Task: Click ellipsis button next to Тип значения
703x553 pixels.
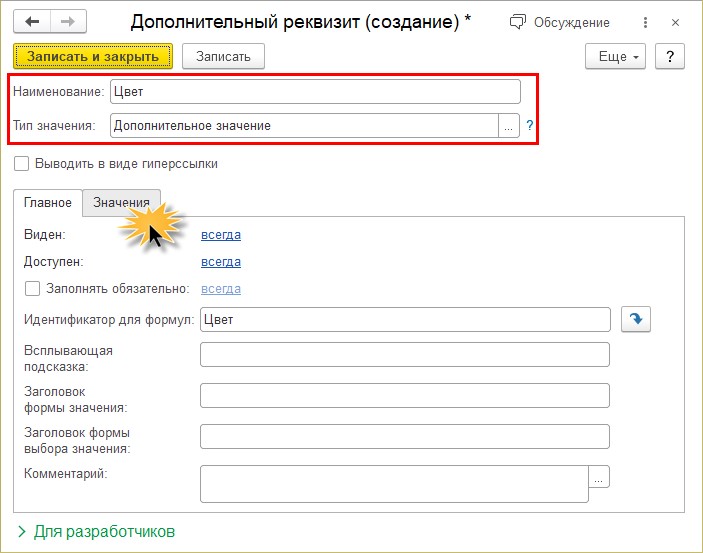Action: pyautogui.click(x=509, y=126)
